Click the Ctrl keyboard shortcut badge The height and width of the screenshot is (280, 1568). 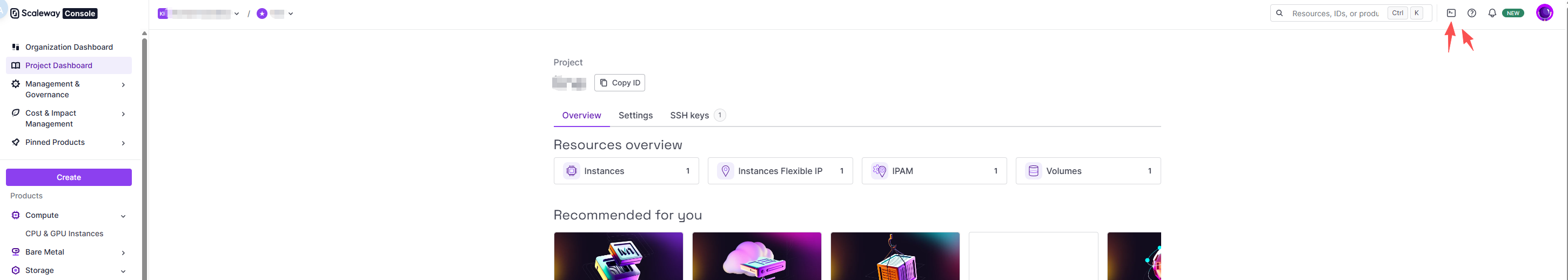tap(1398, 14)
